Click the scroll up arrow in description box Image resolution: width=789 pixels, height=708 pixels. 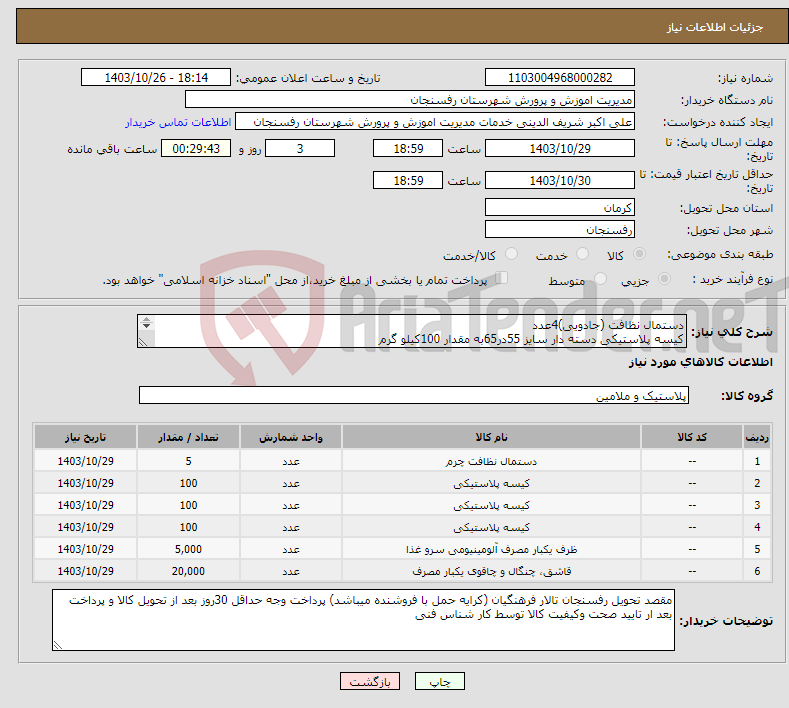coord(146,320)
